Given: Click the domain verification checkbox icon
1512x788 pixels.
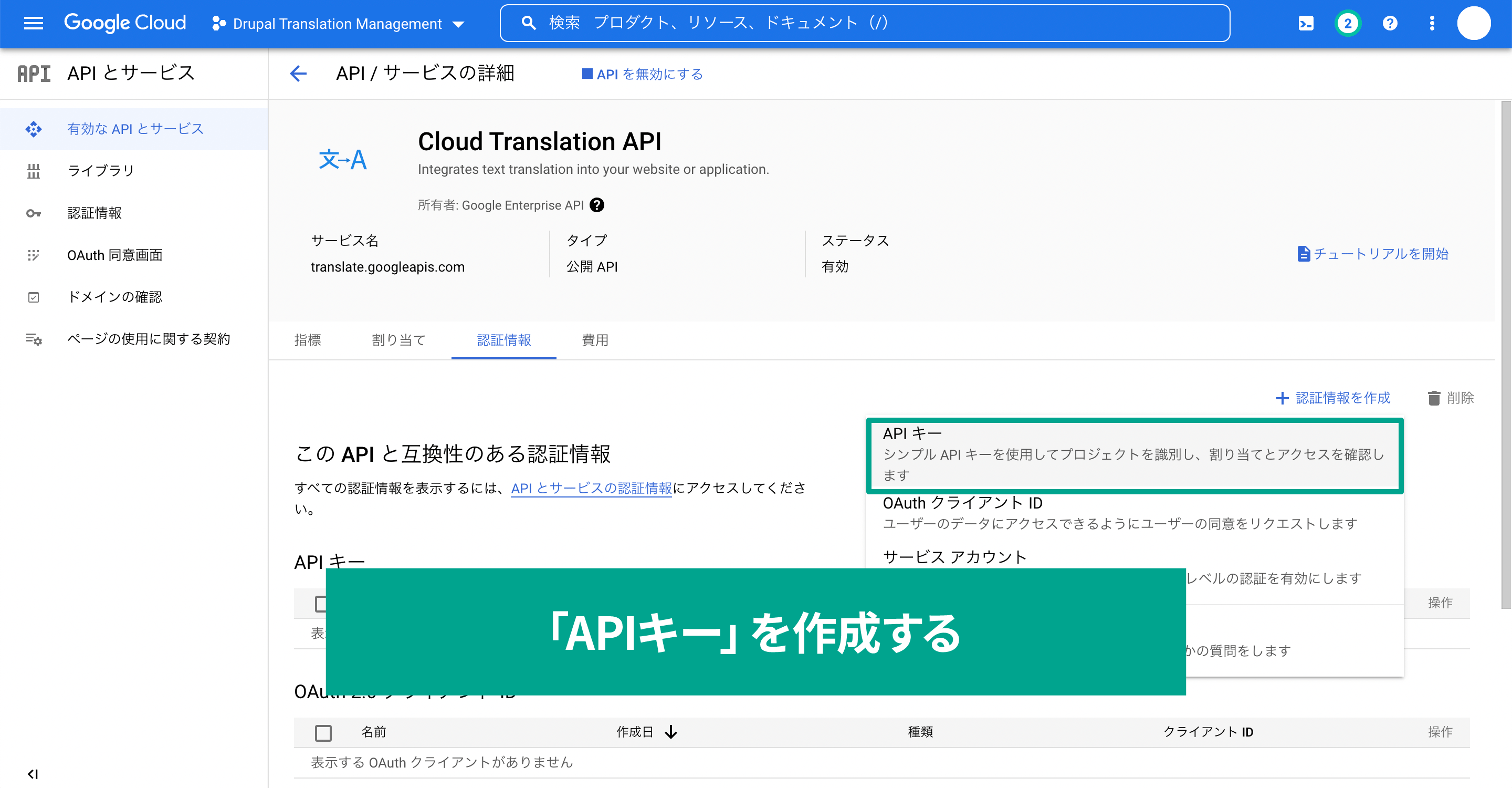Looking at the screenshot, I should click(x=34, y=297).
